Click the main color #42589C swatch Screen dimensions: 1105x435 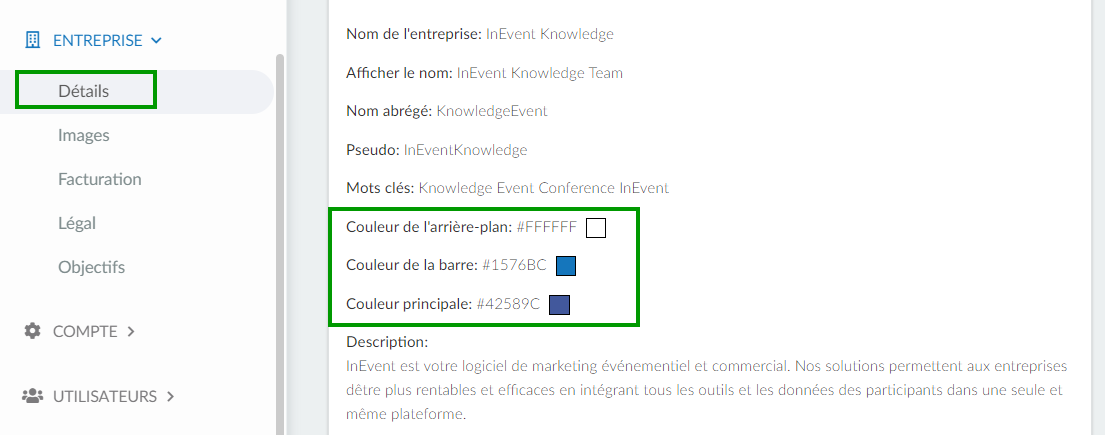pos(560,305)
